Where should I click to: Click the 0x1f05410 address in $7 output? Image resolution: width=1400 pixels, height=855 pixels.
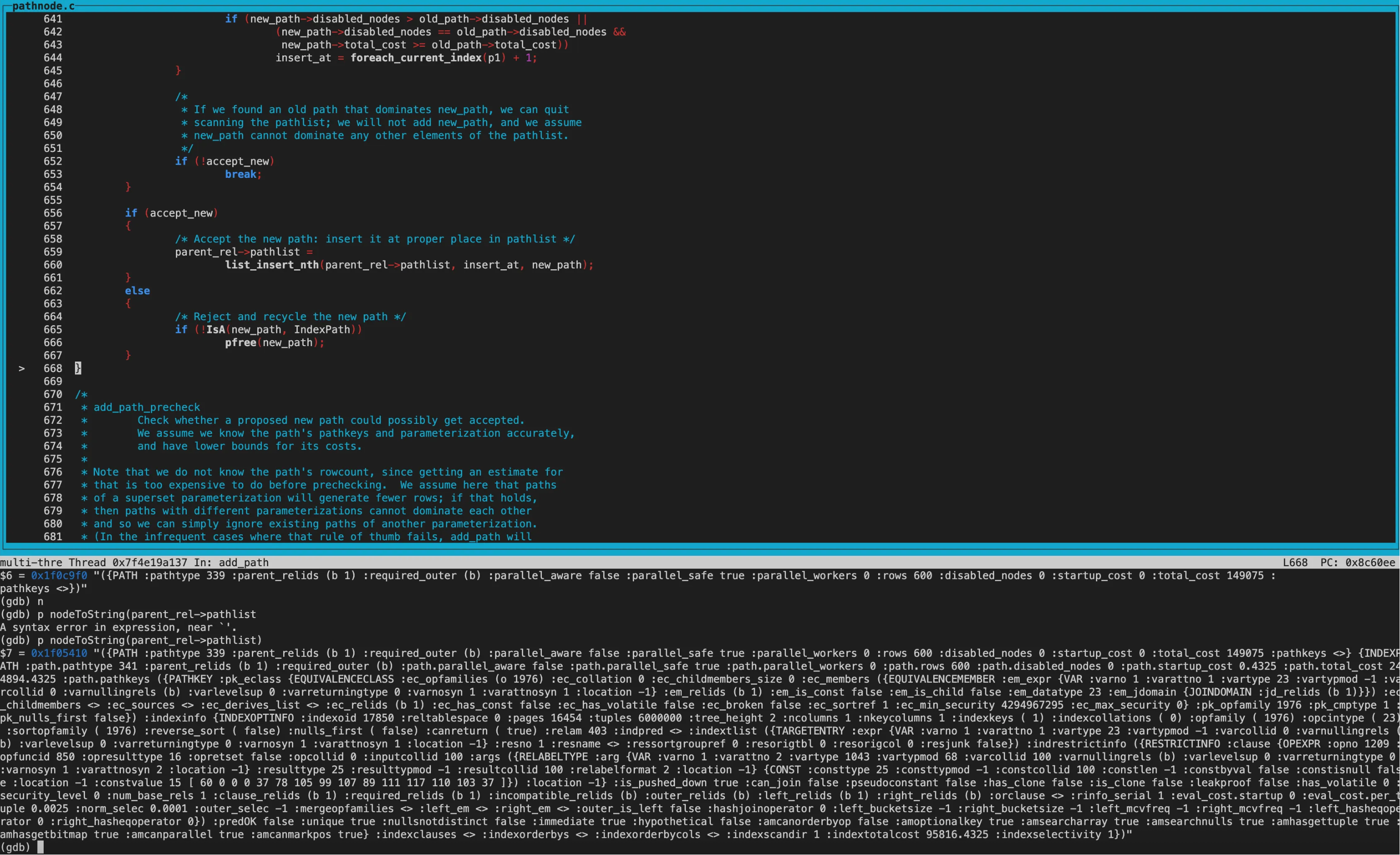point(59,653)
